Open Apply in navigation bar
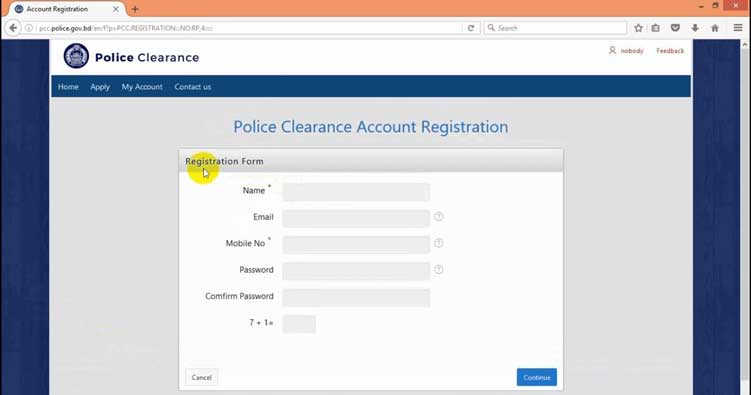 click(x=100, y=87)
